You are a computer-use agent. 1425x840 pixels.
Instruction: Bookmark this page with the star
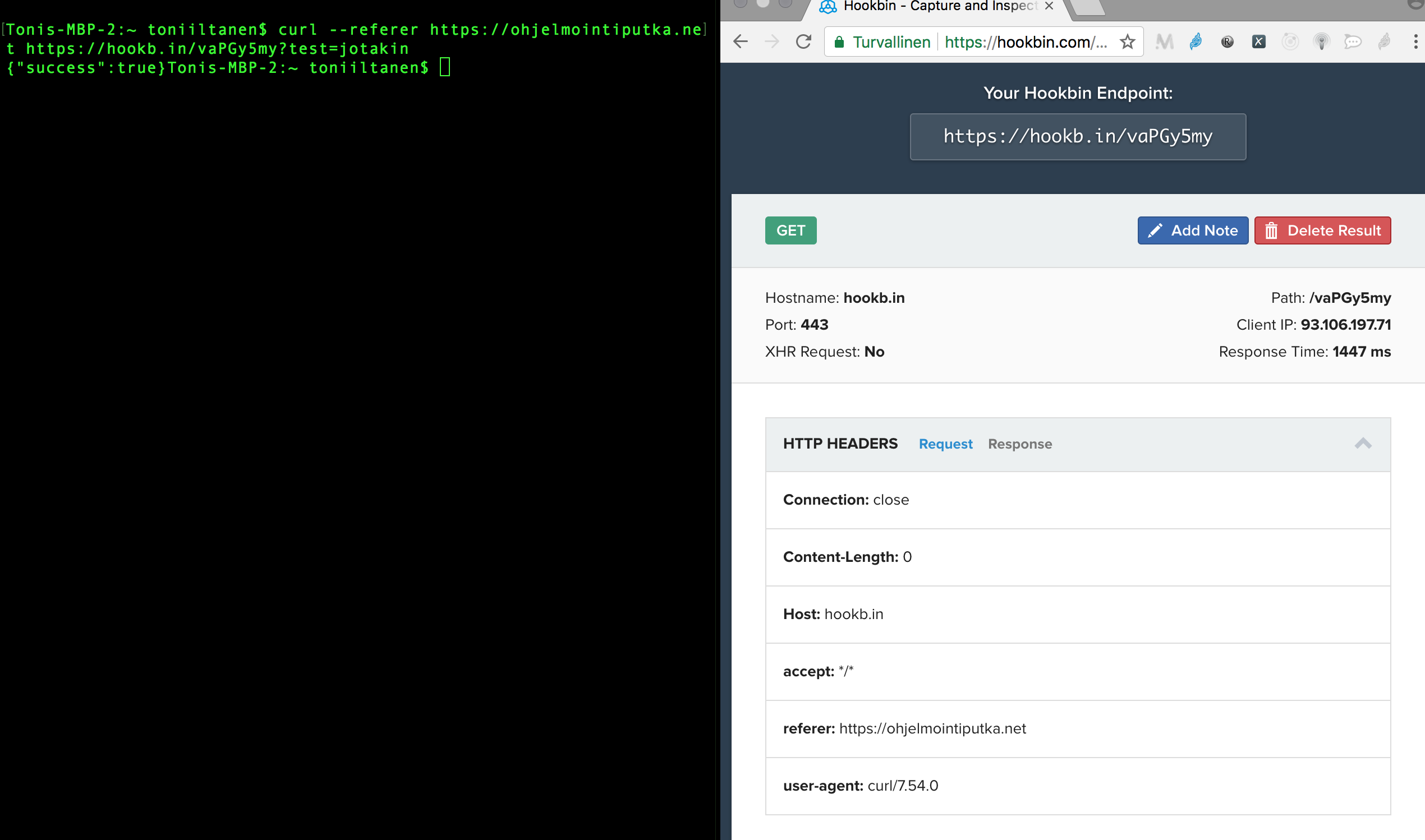(1127, 41)
